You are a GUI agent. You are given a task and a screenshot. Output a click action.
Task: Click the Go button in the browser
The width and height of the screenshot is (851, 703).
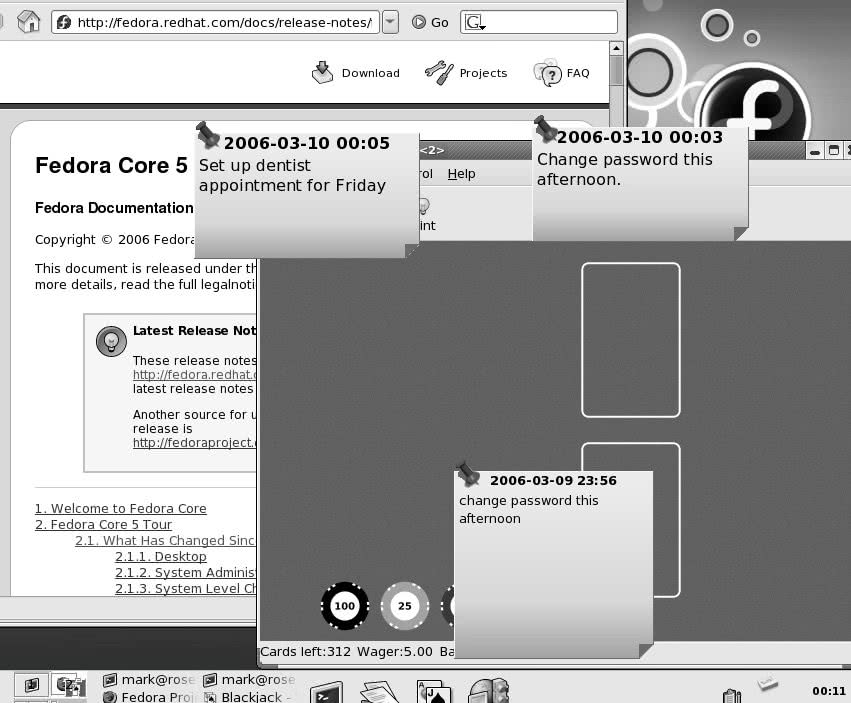click(430, 22)
